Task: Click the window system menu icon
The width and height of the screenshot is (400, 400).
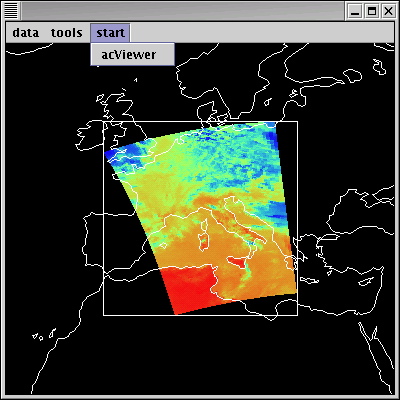Action: coord(11,11)
